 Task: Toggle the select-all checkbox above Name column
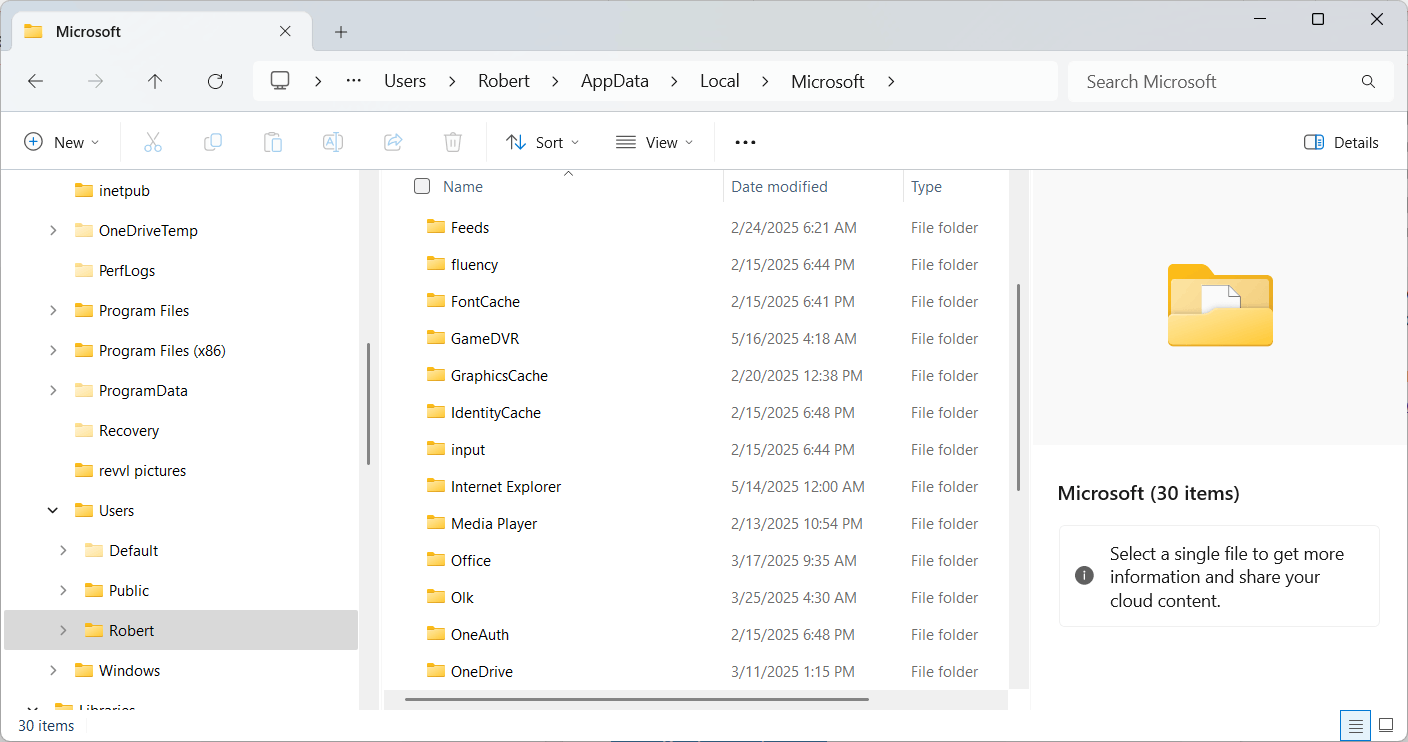(422, 186)
